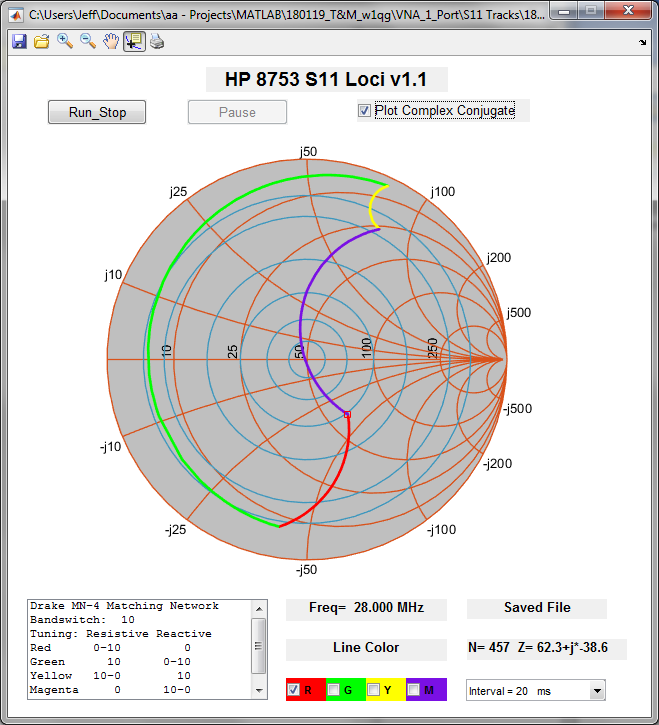The width and height of the screenshot is (659, 725).
Task: Click the j200 chart label
Action: (499, 258)
